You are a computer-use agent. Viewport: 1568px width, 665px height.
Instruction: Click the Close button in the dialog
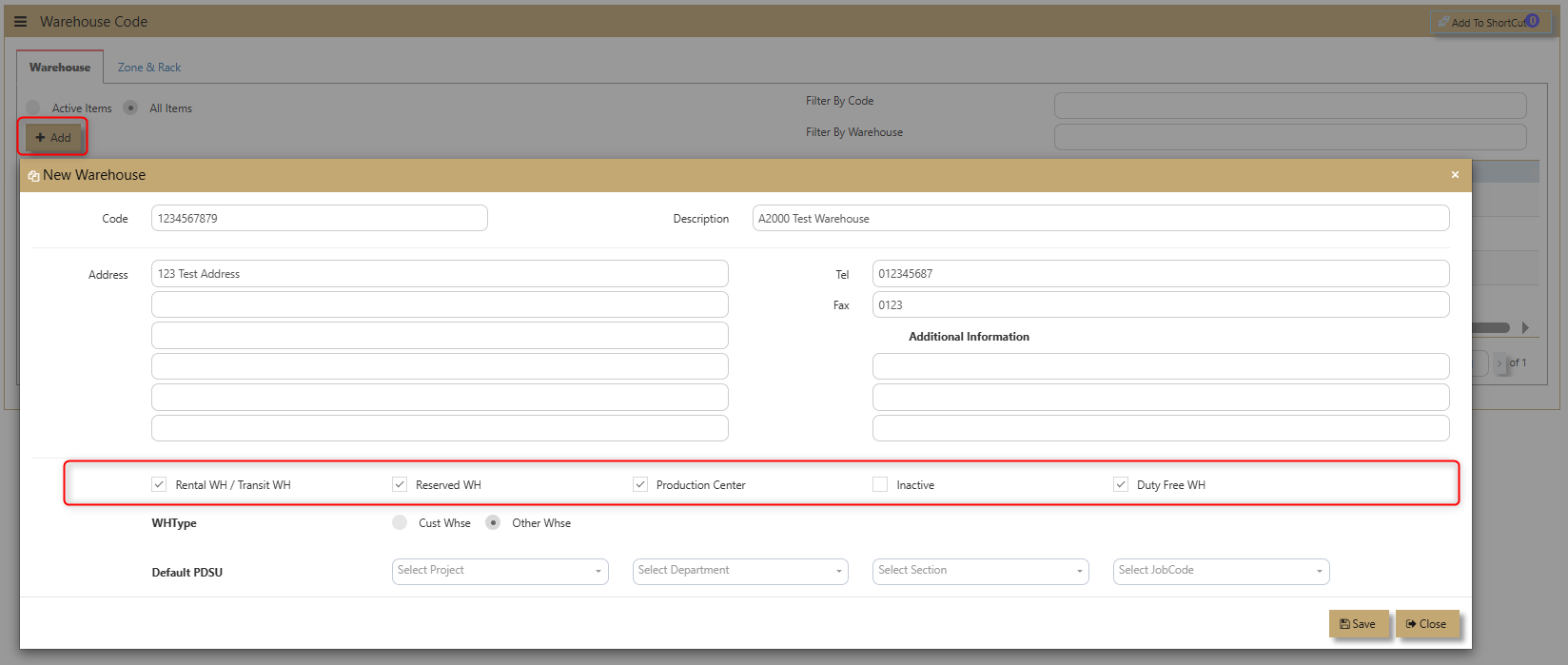1426,624
